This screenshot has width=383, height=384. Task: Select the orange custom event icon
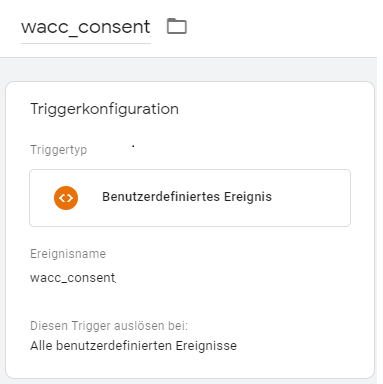pyautogui.click(x=66, y=198)
